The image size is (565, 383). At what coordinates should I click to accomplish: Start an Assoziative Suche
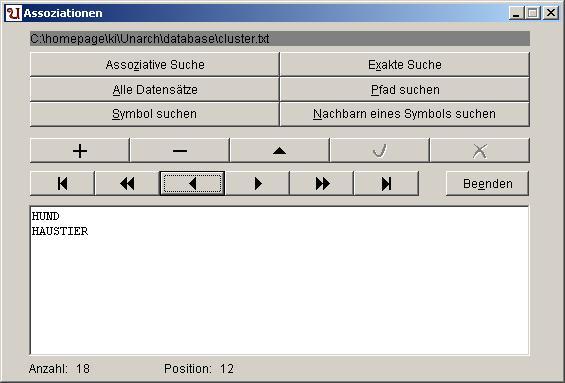pyautogui.click(x=155, y=64)
